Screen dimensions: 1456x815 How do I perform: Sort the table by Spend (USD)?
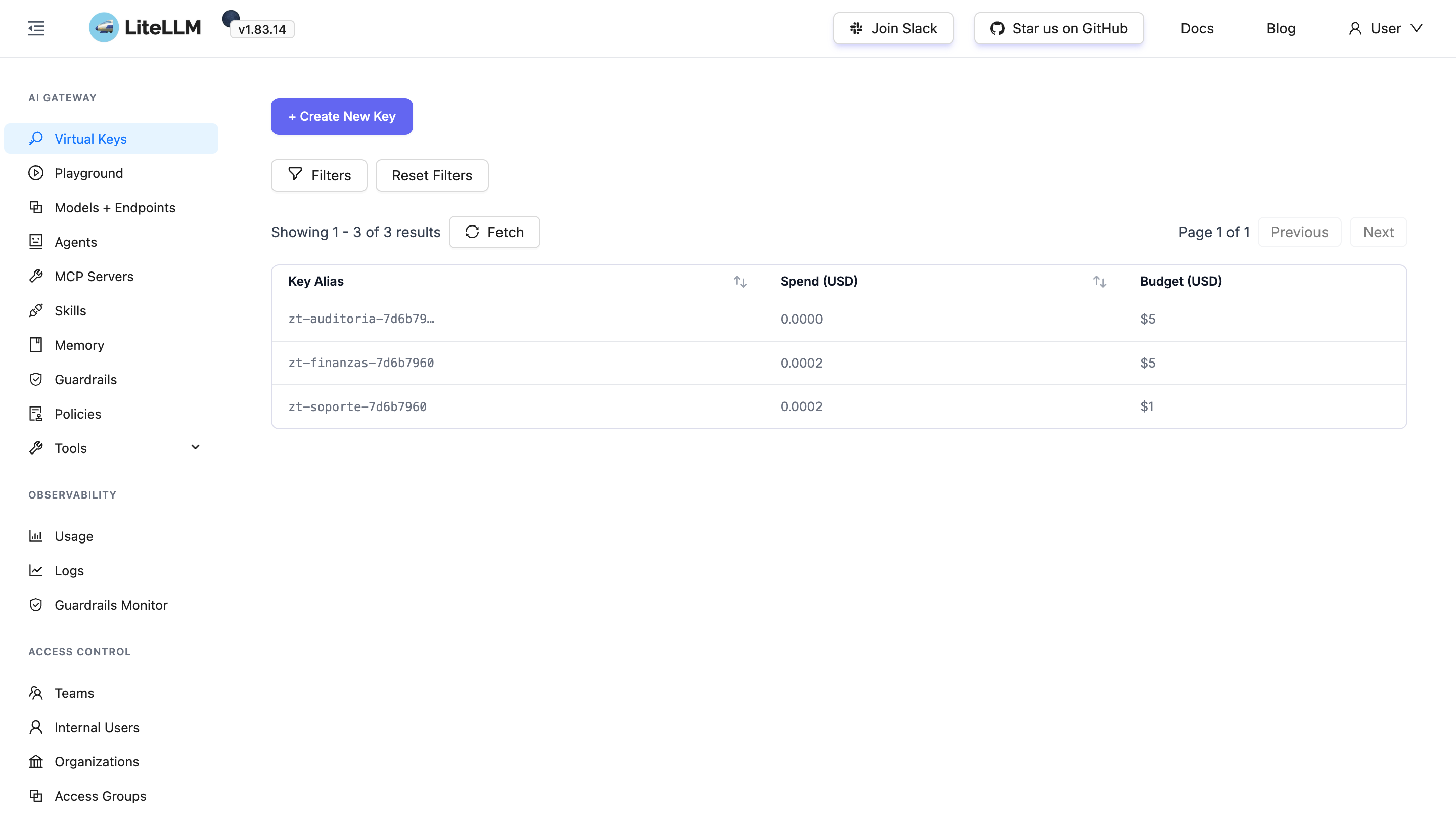pyautogui.click(x=1100, y=282)
